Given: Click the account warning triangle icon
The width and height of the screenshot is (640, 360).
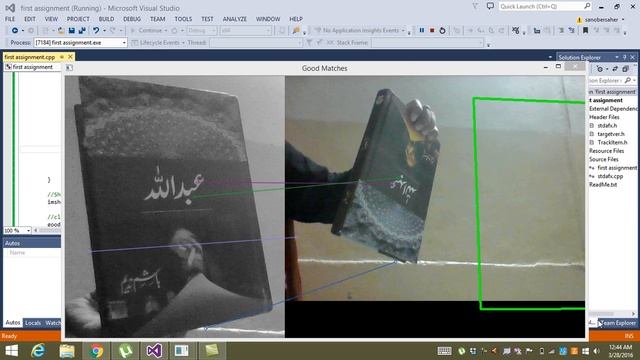Looking at the screenshot, I should point(579,20).
